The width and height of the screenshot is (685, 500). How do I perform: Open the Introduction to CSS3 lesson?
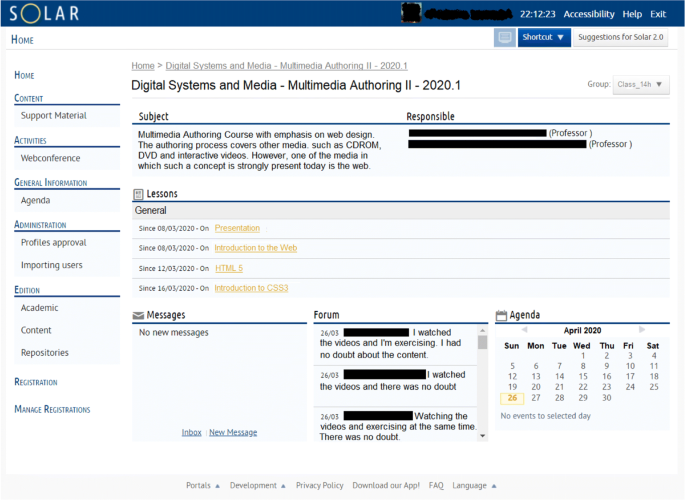pyautogui.click(x=251, y=288)
